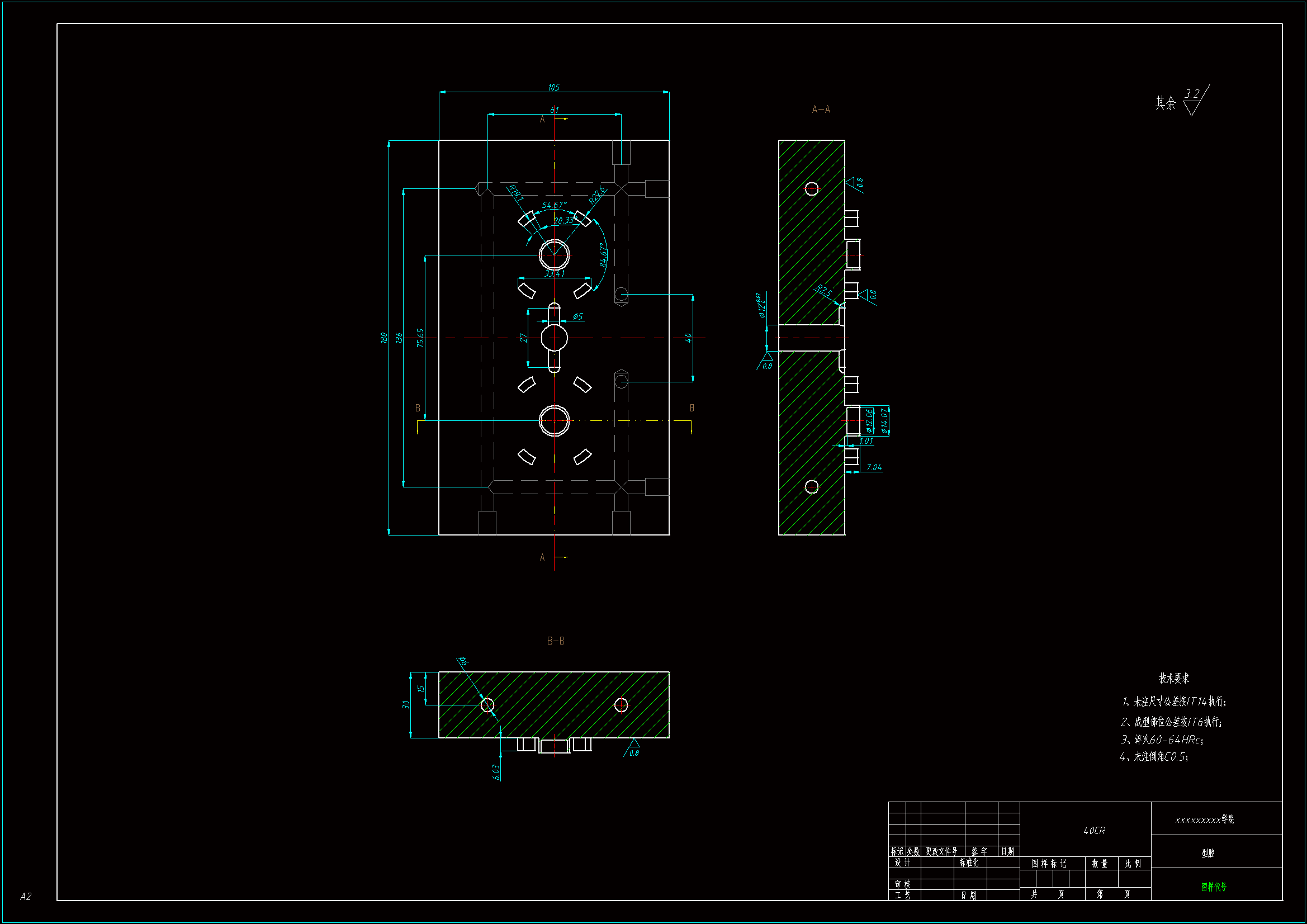Image resolution: width=1307 pixels, height=924 pixels.
Task: Click the ø5 diameter dimension label
Action: (577, 316)
